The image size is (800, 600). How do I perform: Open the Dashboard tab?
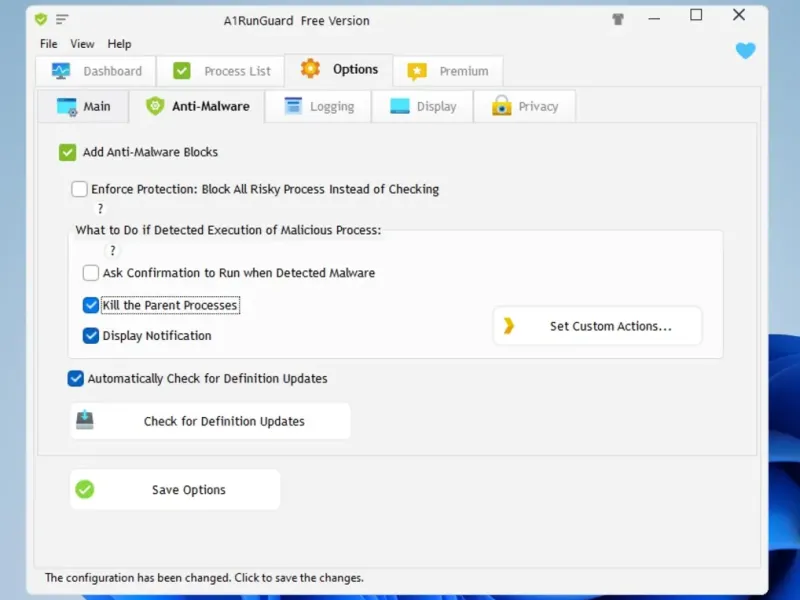pos(96,71)
